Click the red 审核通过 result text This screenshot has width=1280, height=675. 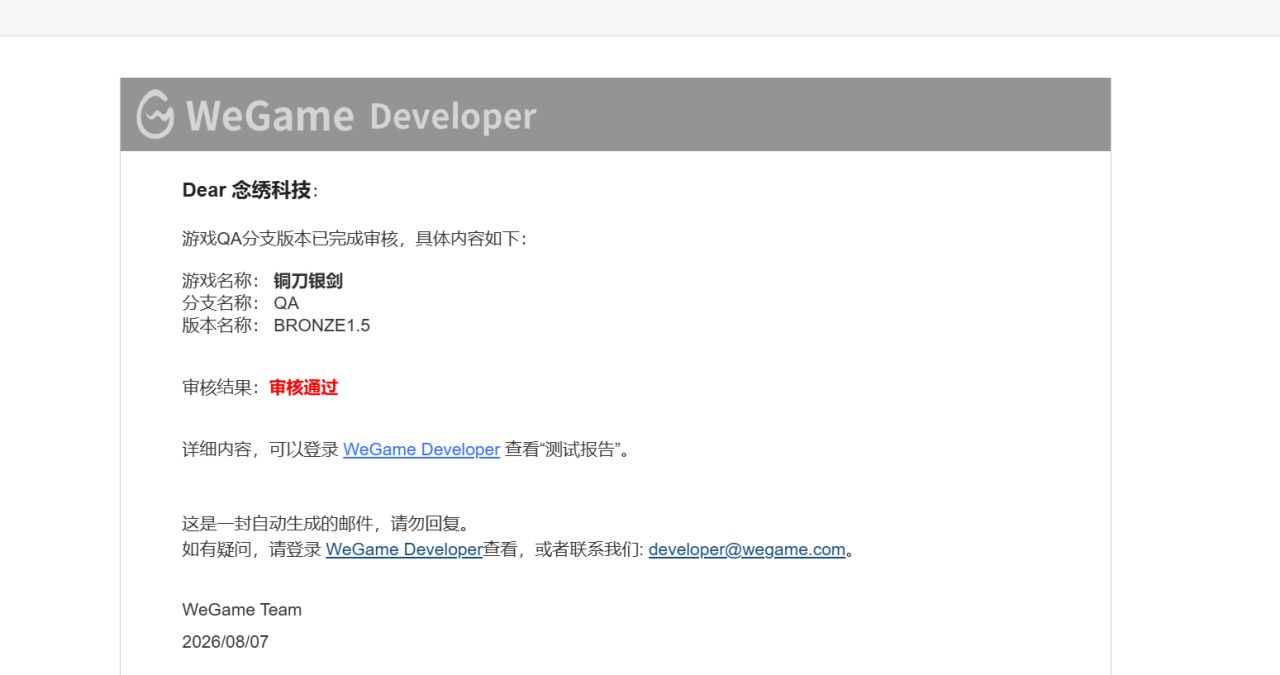304,387
